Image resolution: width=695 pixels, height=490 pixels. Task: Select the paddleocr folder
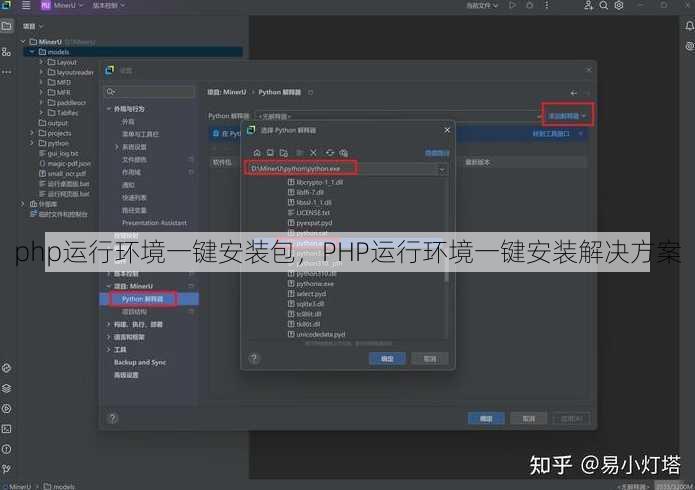click(67, 102)
